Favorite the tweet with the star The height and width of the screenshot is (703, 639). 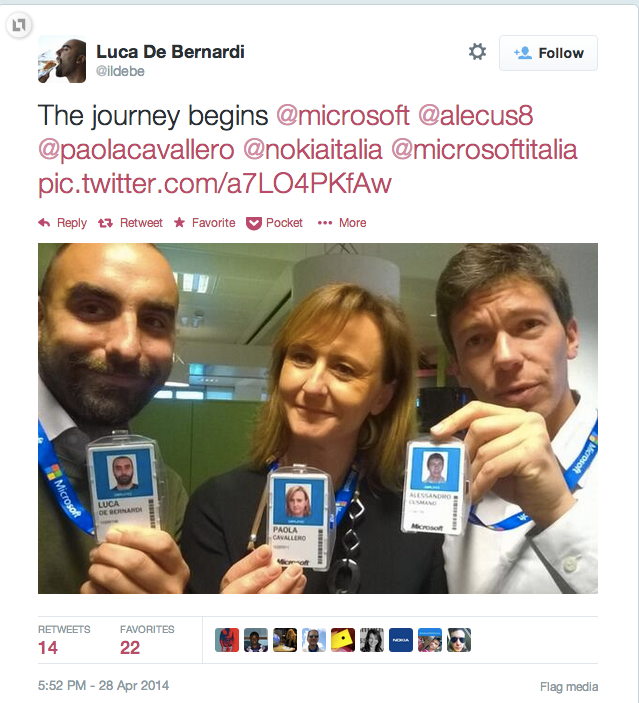pyautogui.click(x=204, y=223)
